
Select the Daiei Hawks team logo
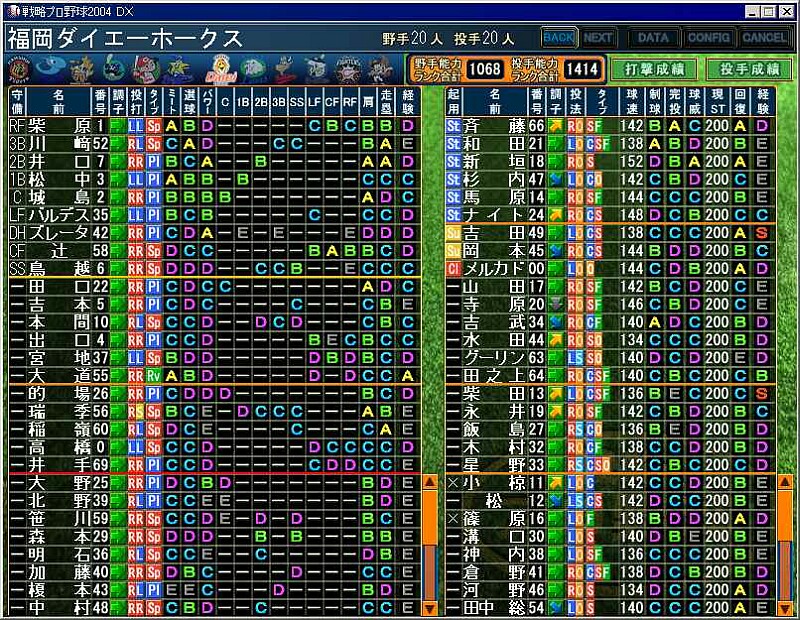pyautogui.click(x=221, y=69)
